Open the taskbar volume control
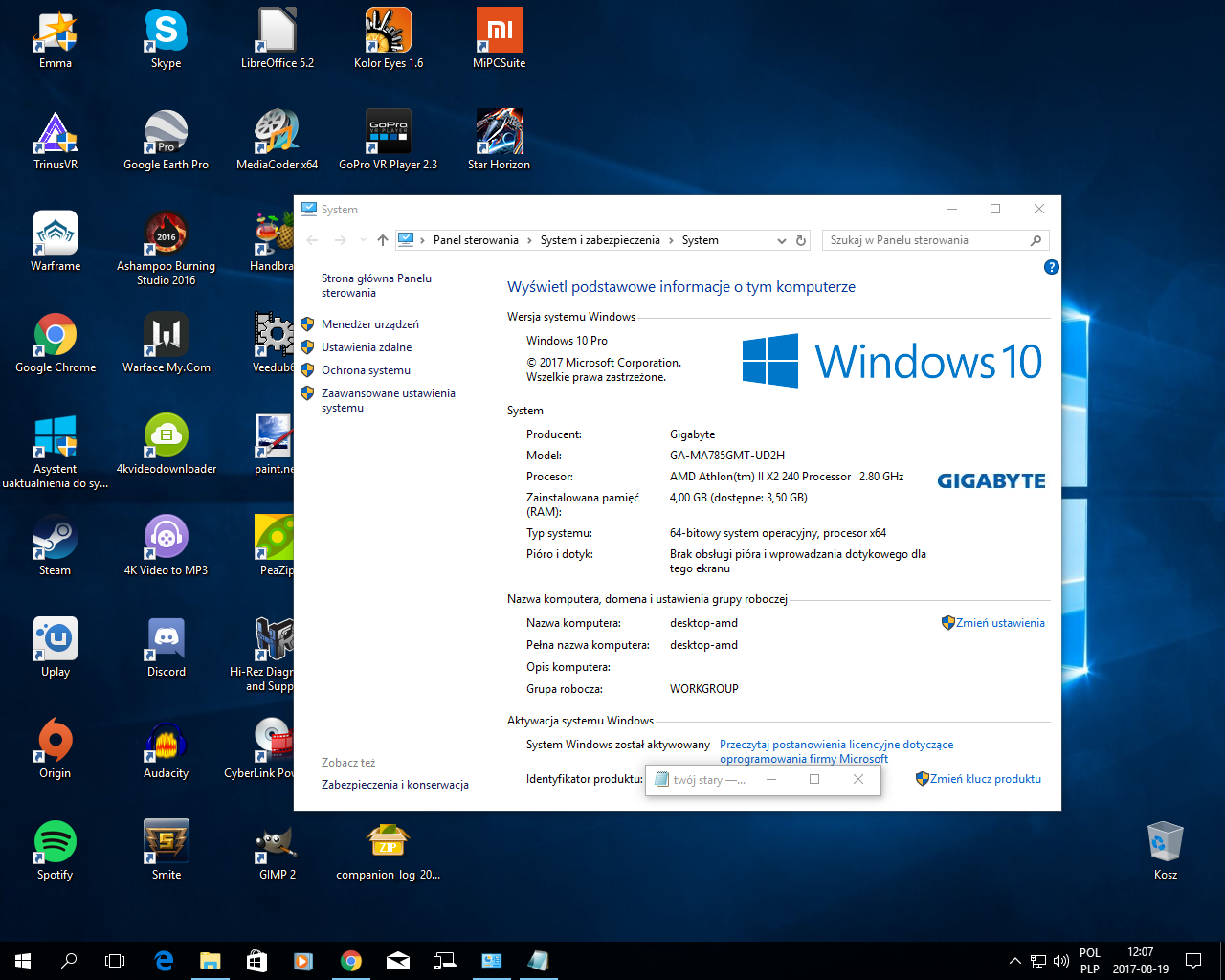This screenshot has width=1225, height=980. [1061, 961]
